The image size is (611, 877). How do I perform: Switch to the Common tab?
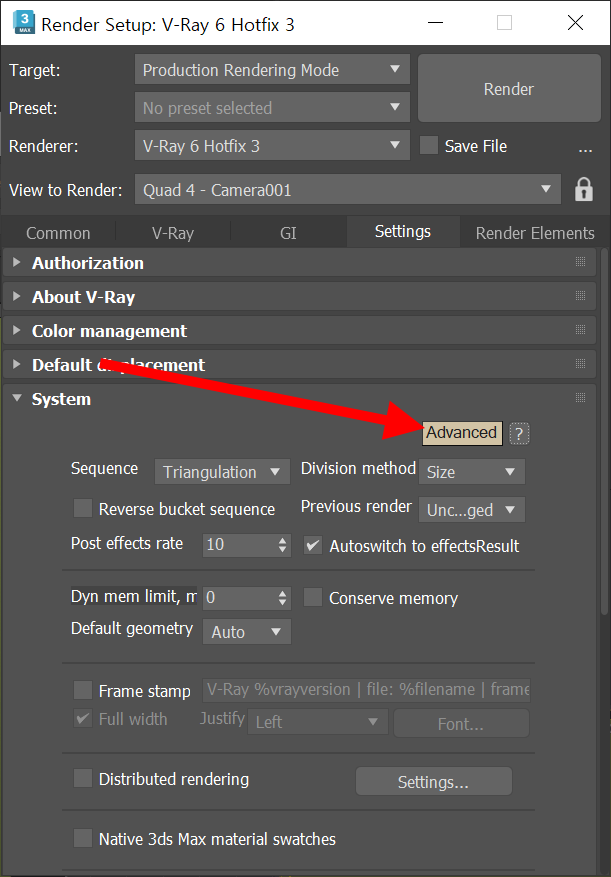pyautogui.click(x=58, y=233)
